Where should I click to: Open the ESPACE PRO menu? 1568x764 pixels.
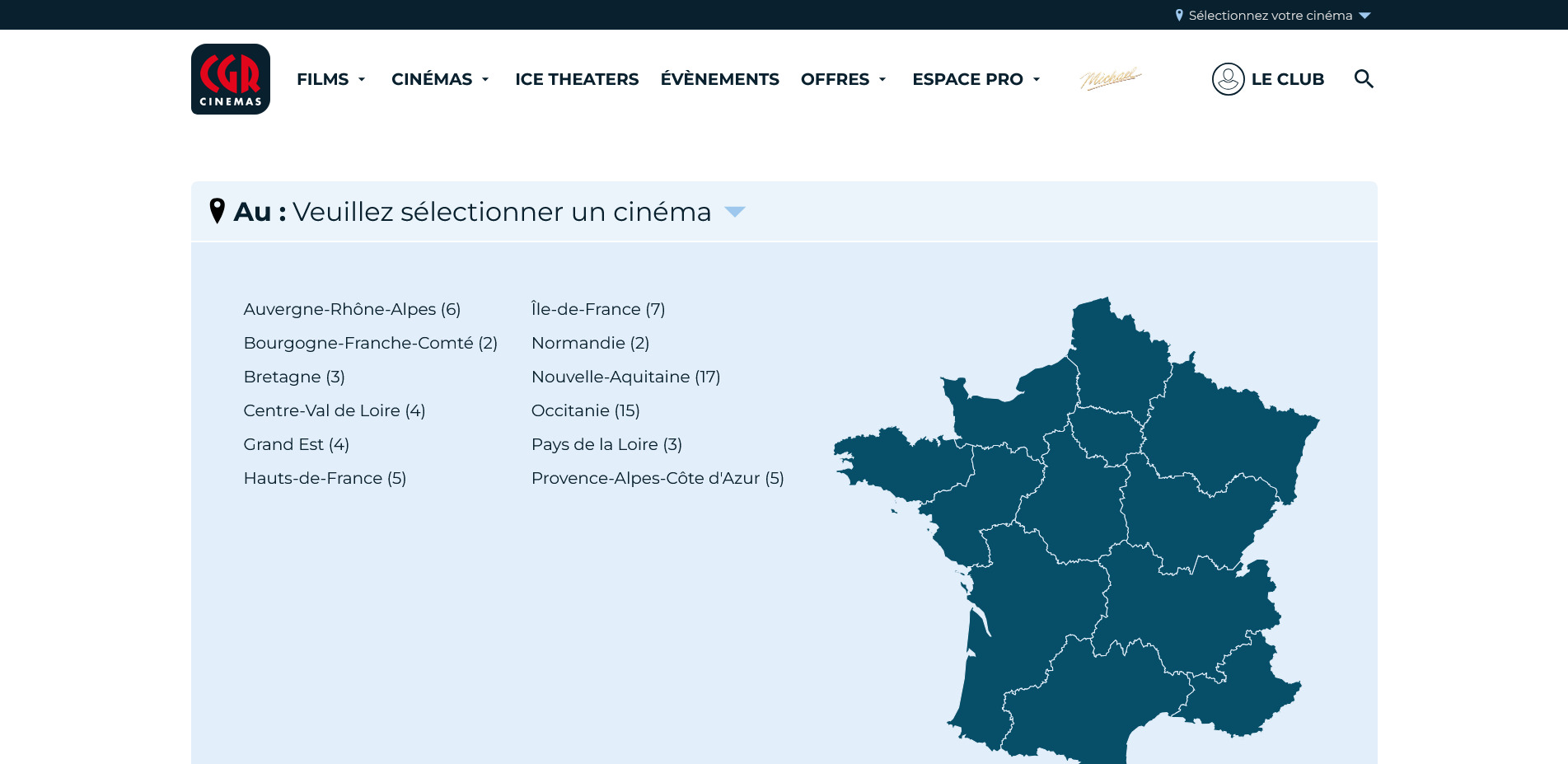click(x=976, y=79)
